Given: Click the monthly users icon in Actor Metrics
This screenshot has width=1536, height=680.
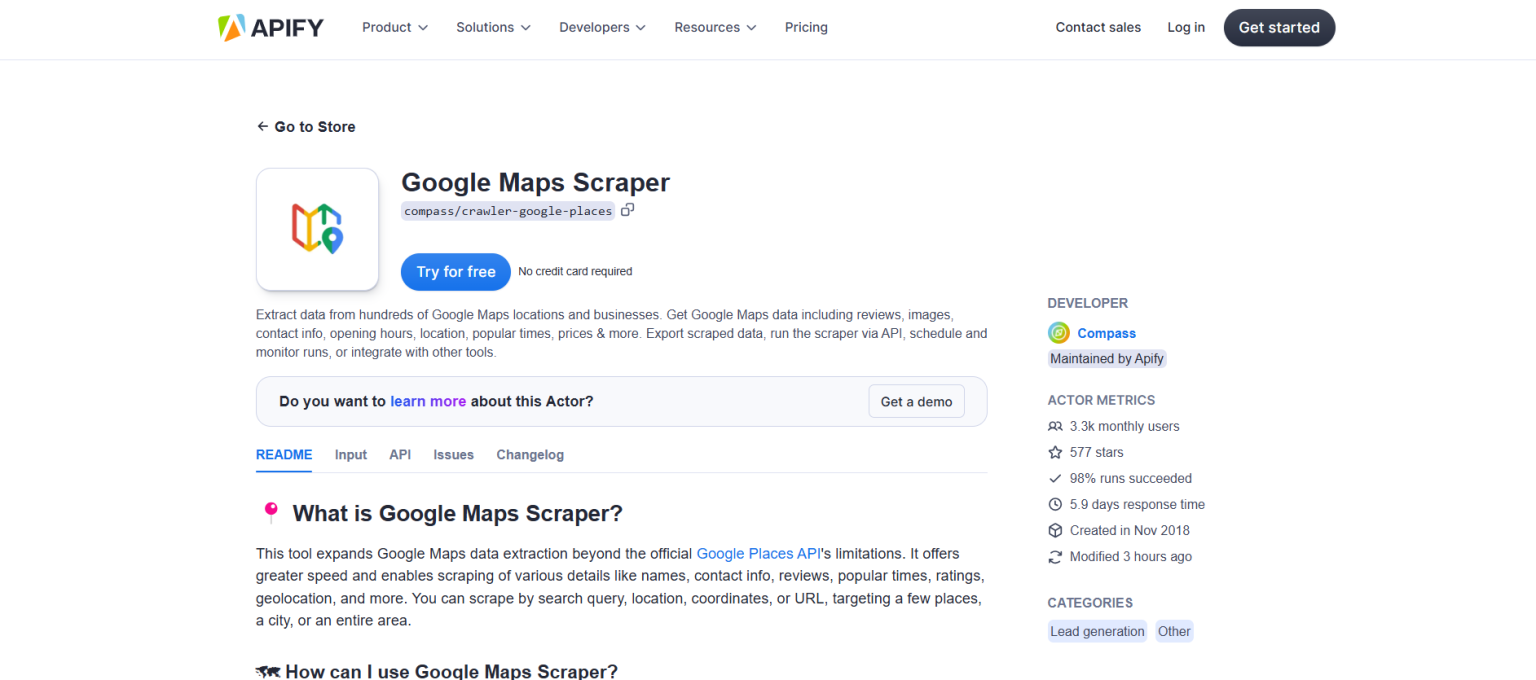Looking at the screenshot, I should pyautogui.click(x=1055, y=426).
